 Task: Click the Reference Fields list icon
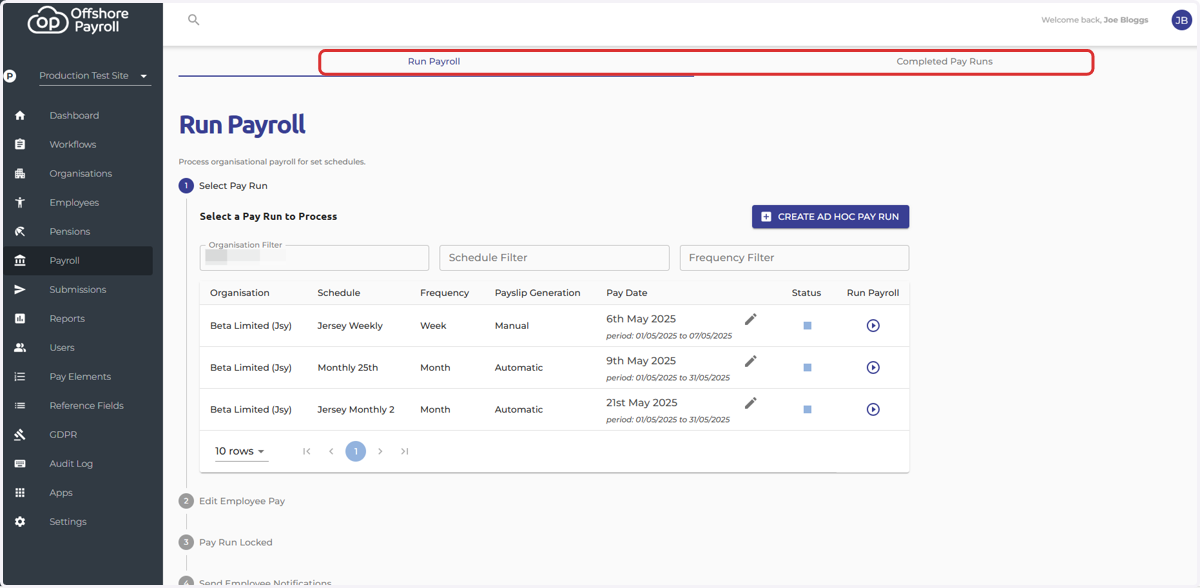tap(20, 405)
